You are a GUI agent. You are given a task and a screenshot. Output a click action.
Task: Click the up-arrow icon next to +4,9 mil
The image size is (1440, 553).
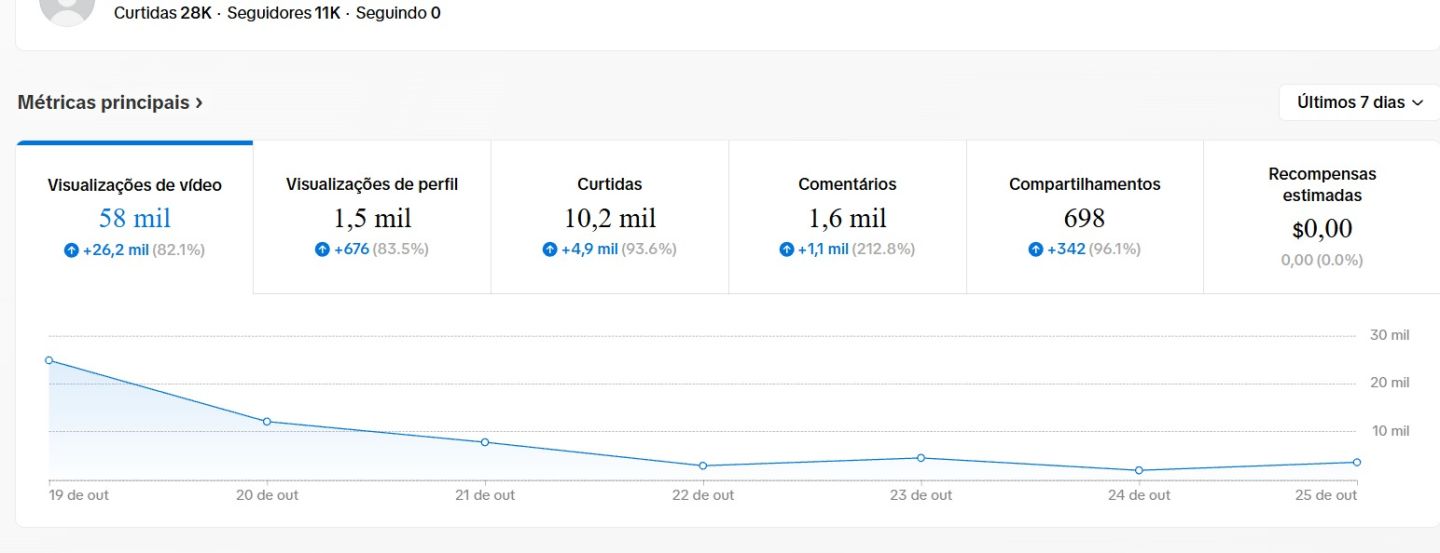(x=549, y=249)
